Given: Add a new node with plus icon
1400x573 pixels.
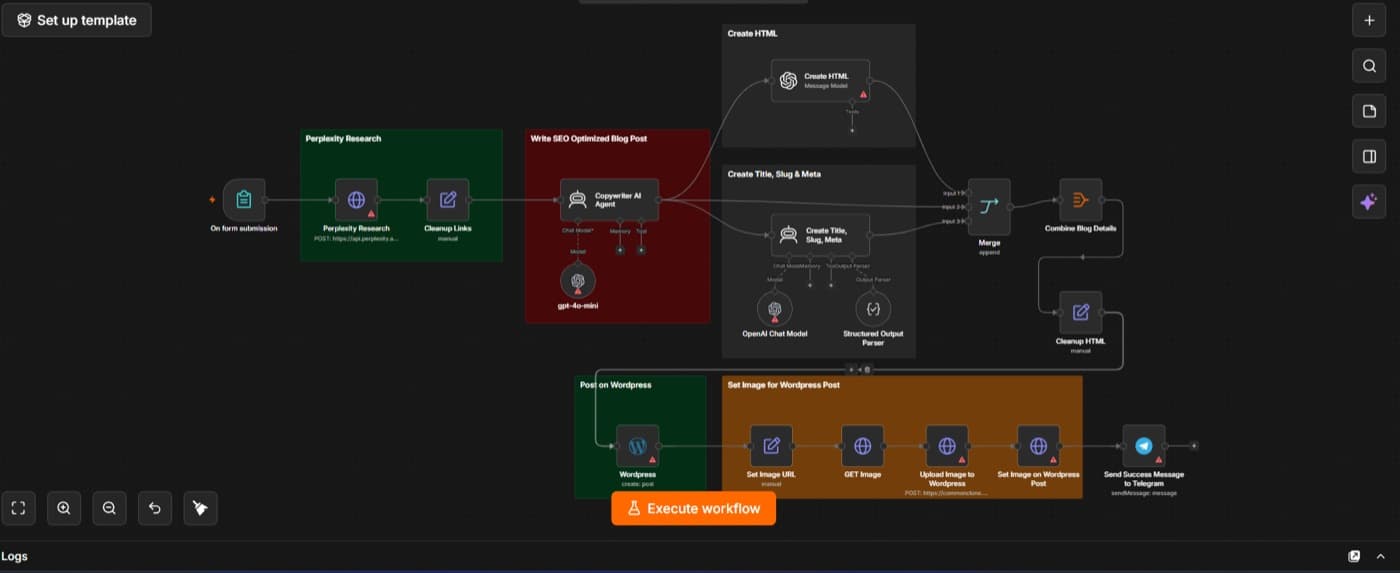Looking at the screenshot, I should (1369, 20).
